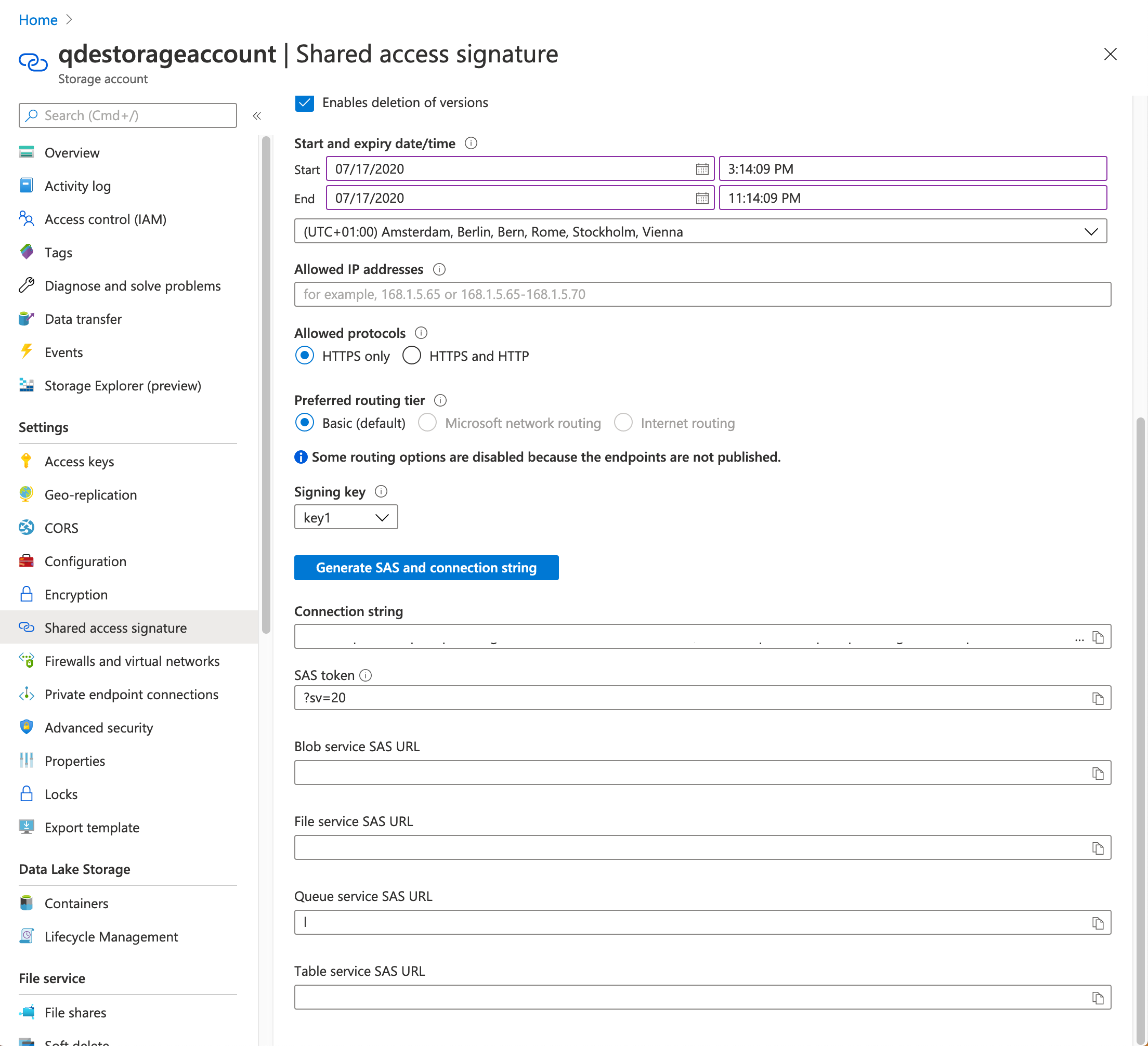The width and height of the screenshot is (1148, 1046).
Task: Uncheck Enables deletion of versions
Action: (x=305, y=103)
